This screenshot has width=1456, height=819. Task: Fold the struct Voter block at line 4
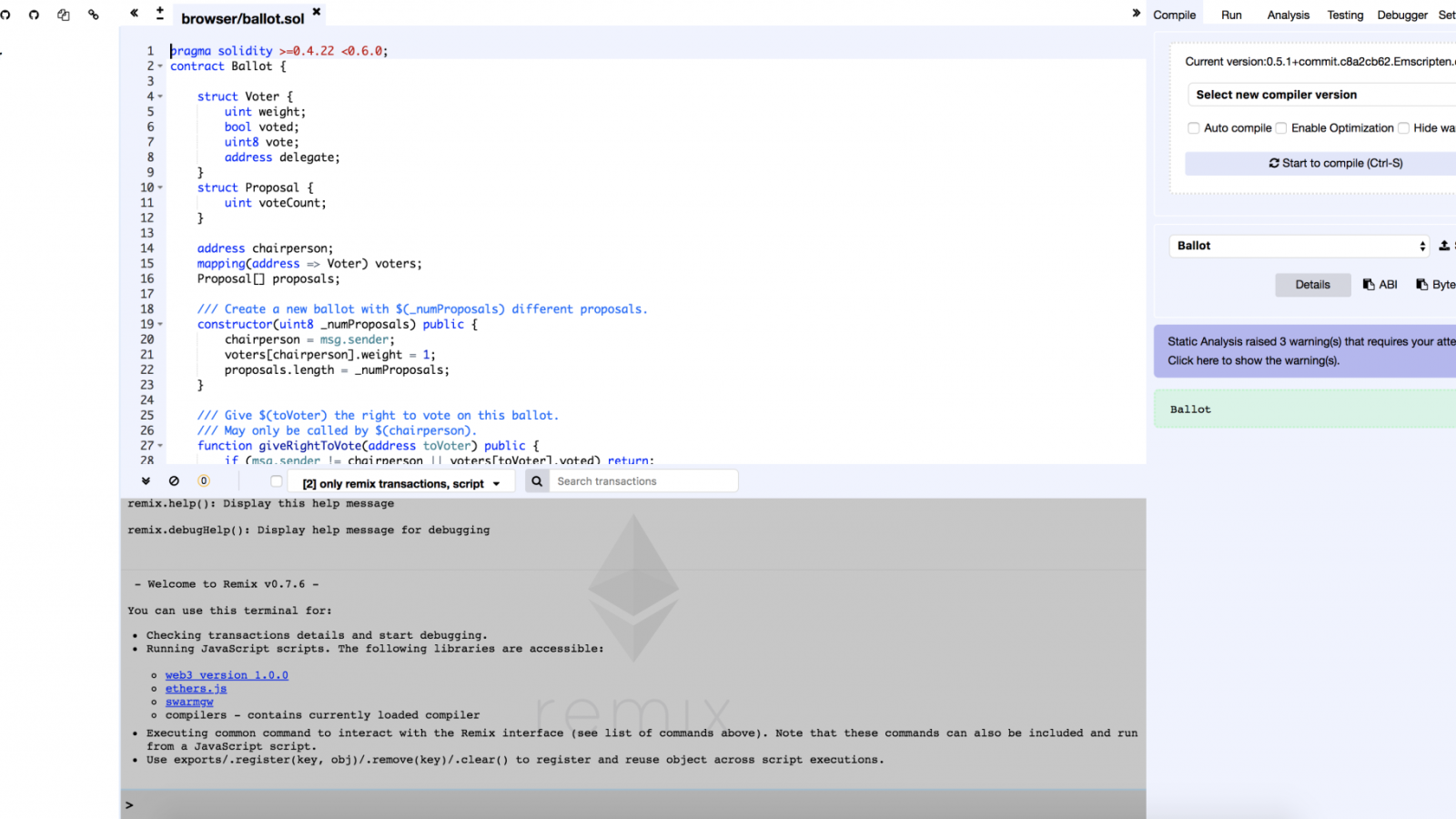pos(161,96)
